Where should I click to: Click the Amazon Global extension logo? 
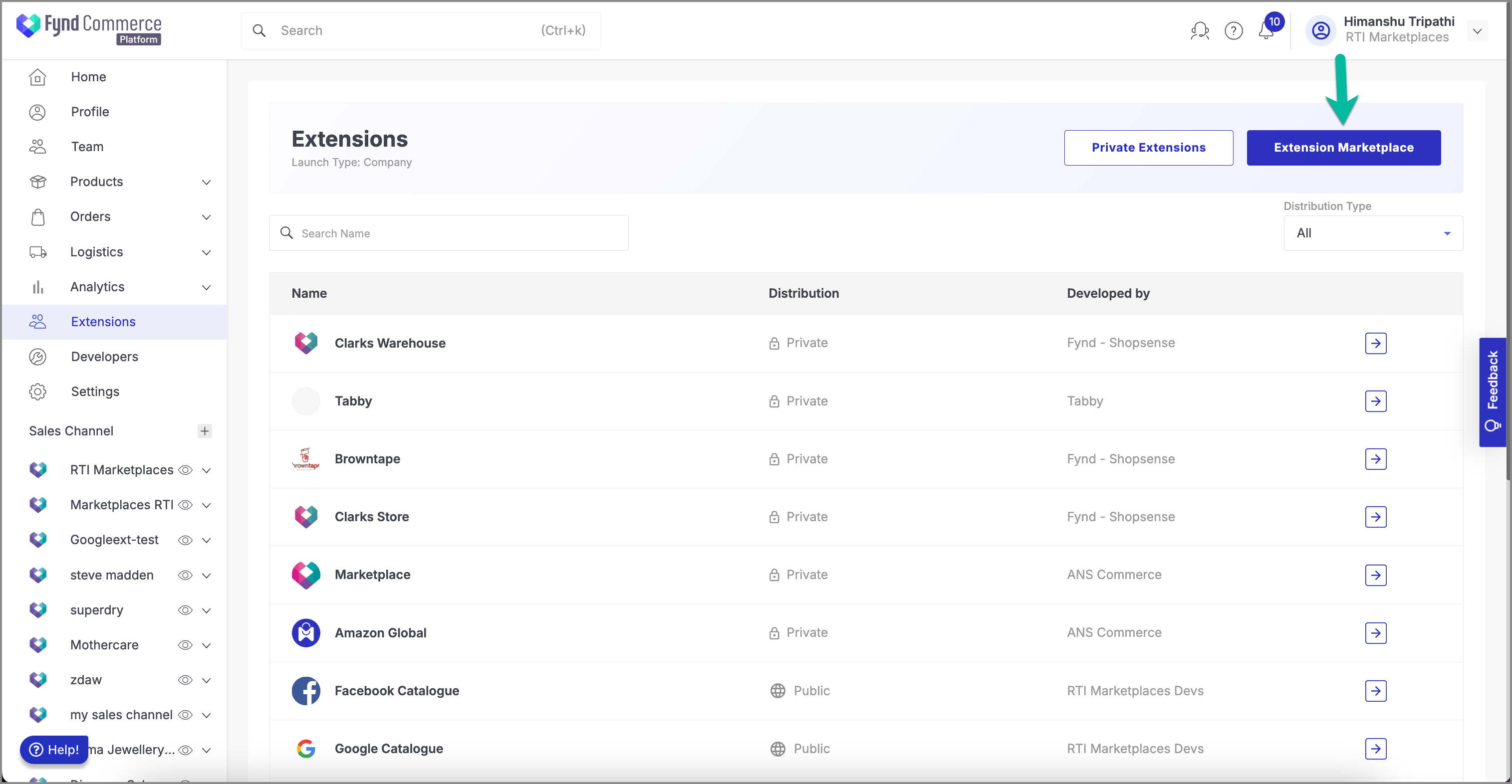pyautogui.click(x=306, y=632)
